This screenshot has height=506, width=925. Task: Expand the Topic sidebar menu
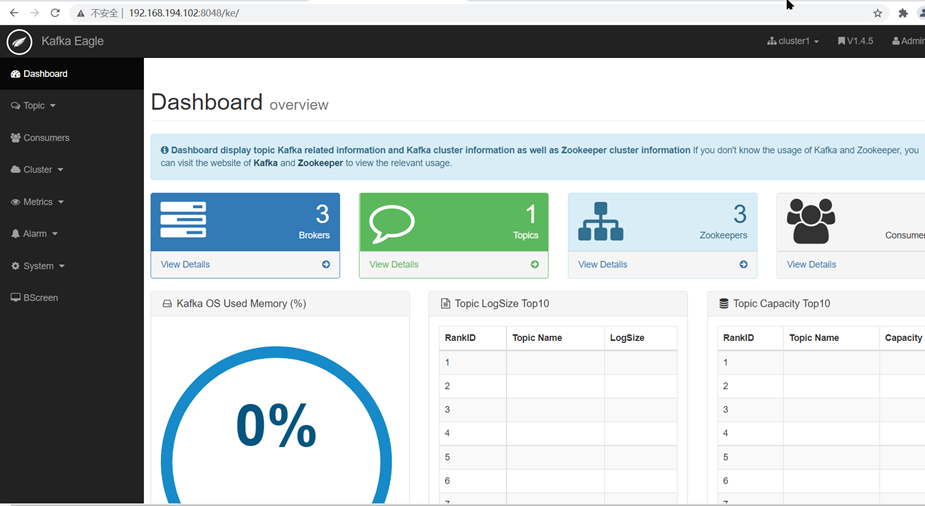coord(72,106)
